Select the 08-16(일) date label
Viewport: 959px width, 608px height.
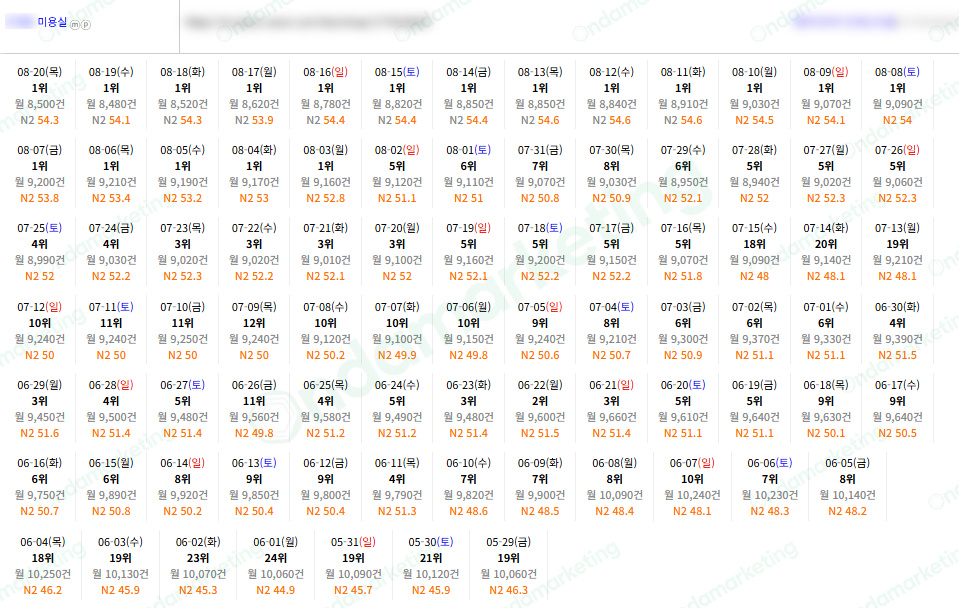(326, 72)
